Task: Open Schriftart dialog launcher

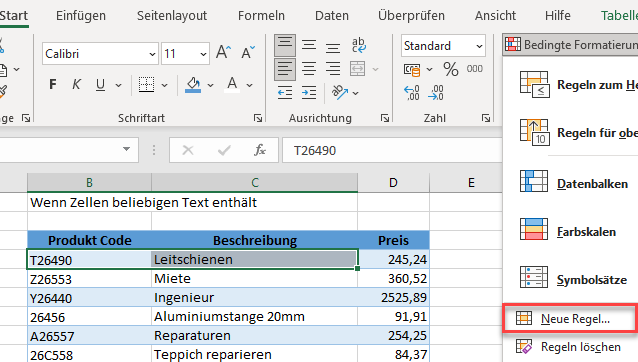Action: click(x=258, y=118)
